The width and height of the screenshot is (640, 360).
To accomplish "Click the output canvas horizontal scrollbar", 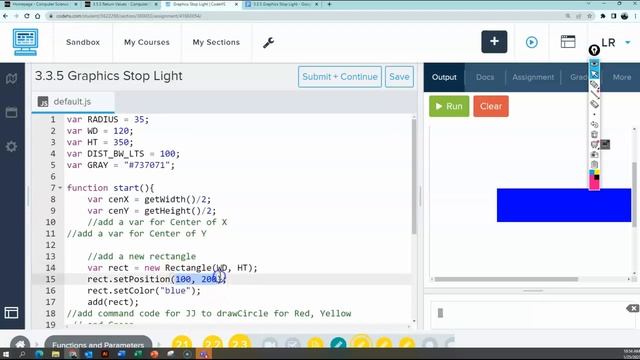I will coord(506,279).
